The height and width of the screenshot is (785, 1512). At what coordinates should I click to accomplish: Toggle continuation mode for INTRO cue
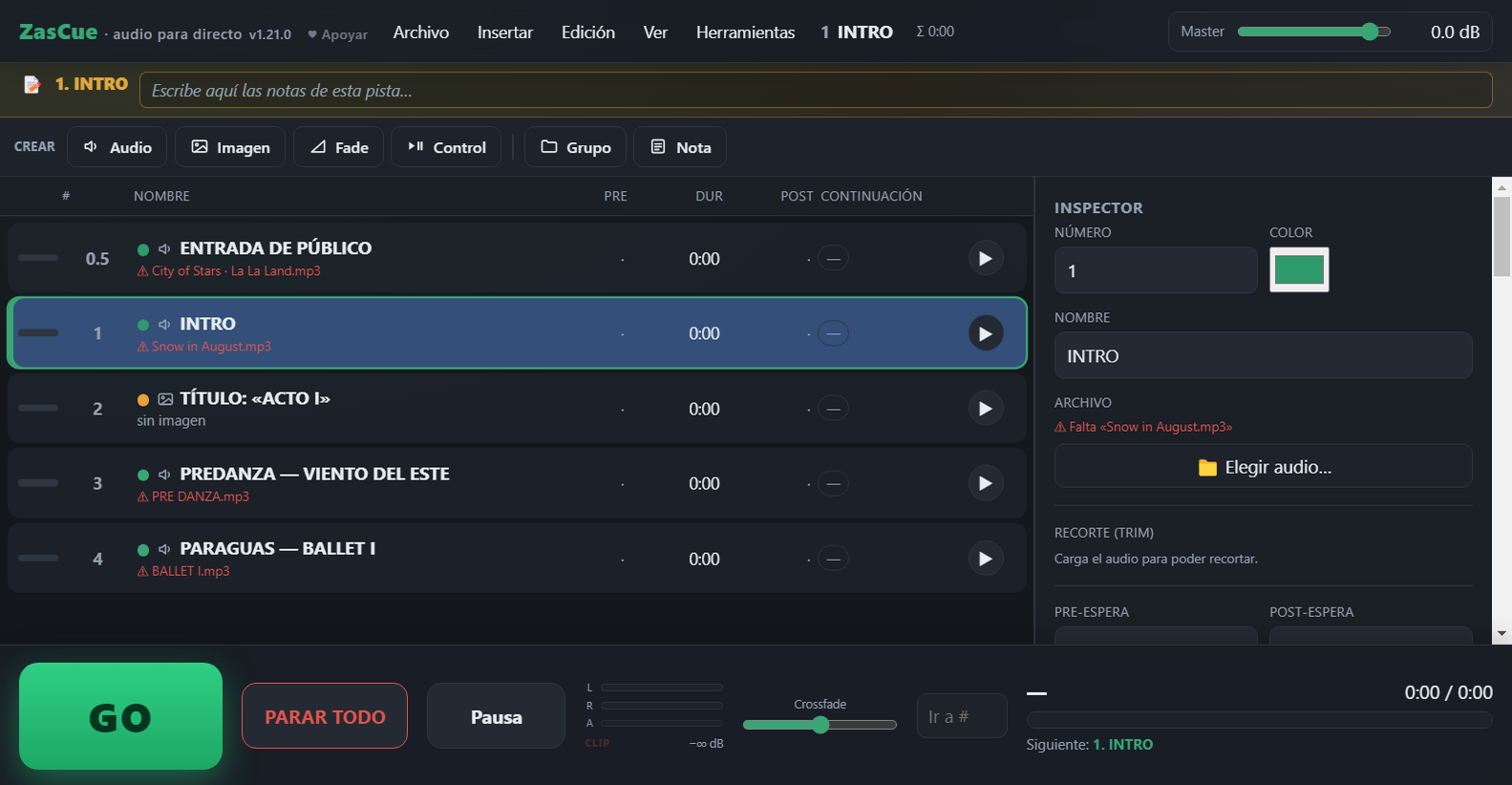tap(833, 333)
